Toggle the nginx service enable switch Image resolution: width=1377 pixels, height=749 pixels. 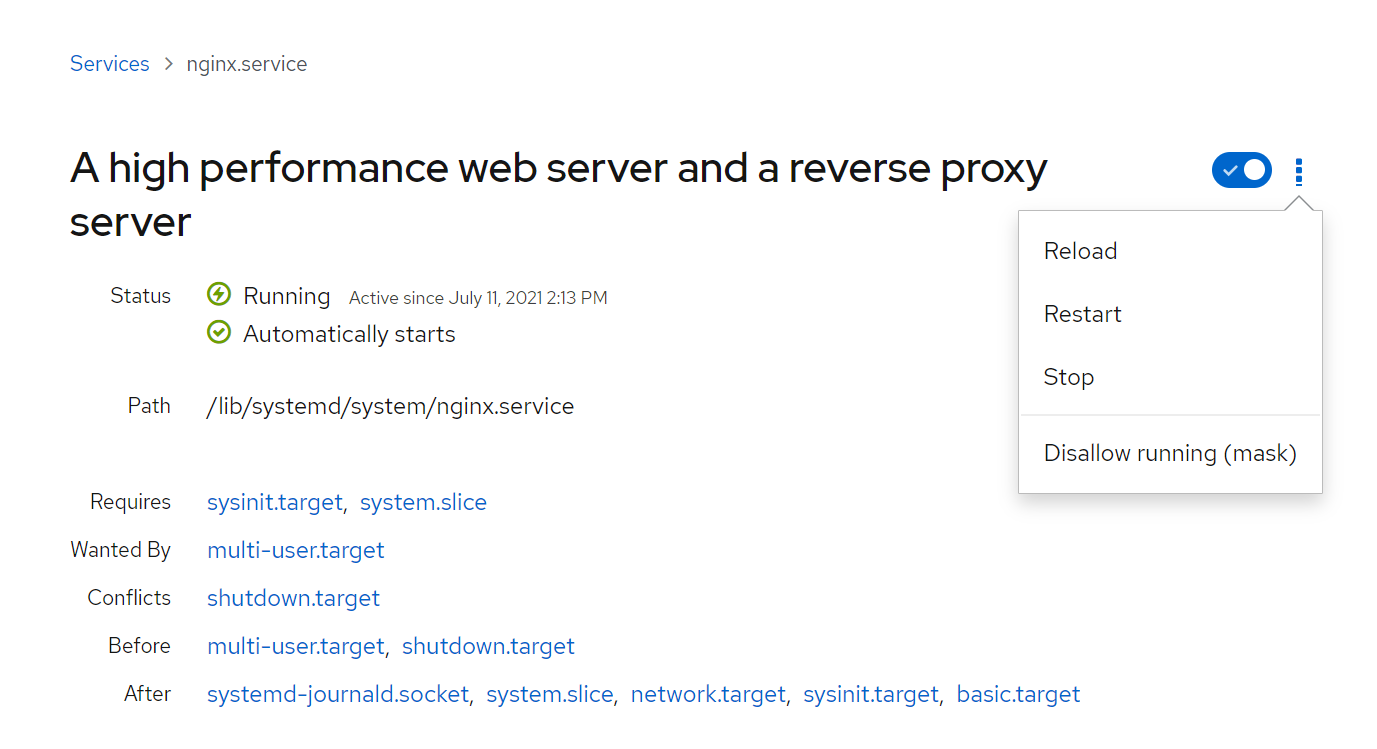[1241, 171]
